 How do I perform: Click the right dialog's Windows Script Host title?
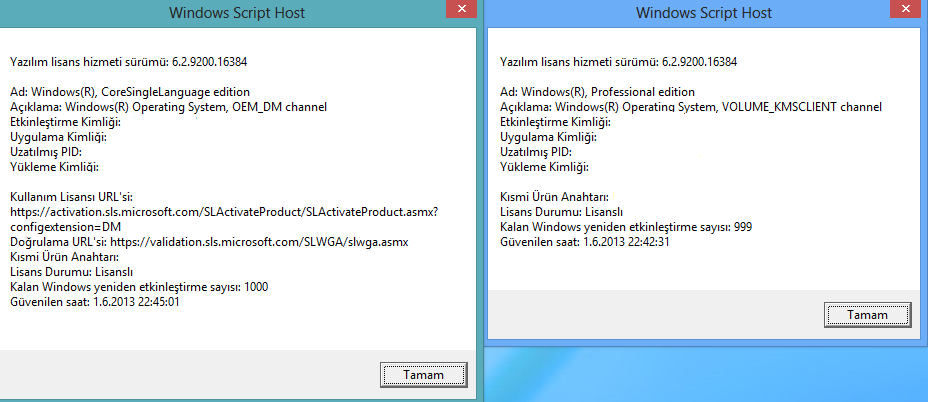704,12
